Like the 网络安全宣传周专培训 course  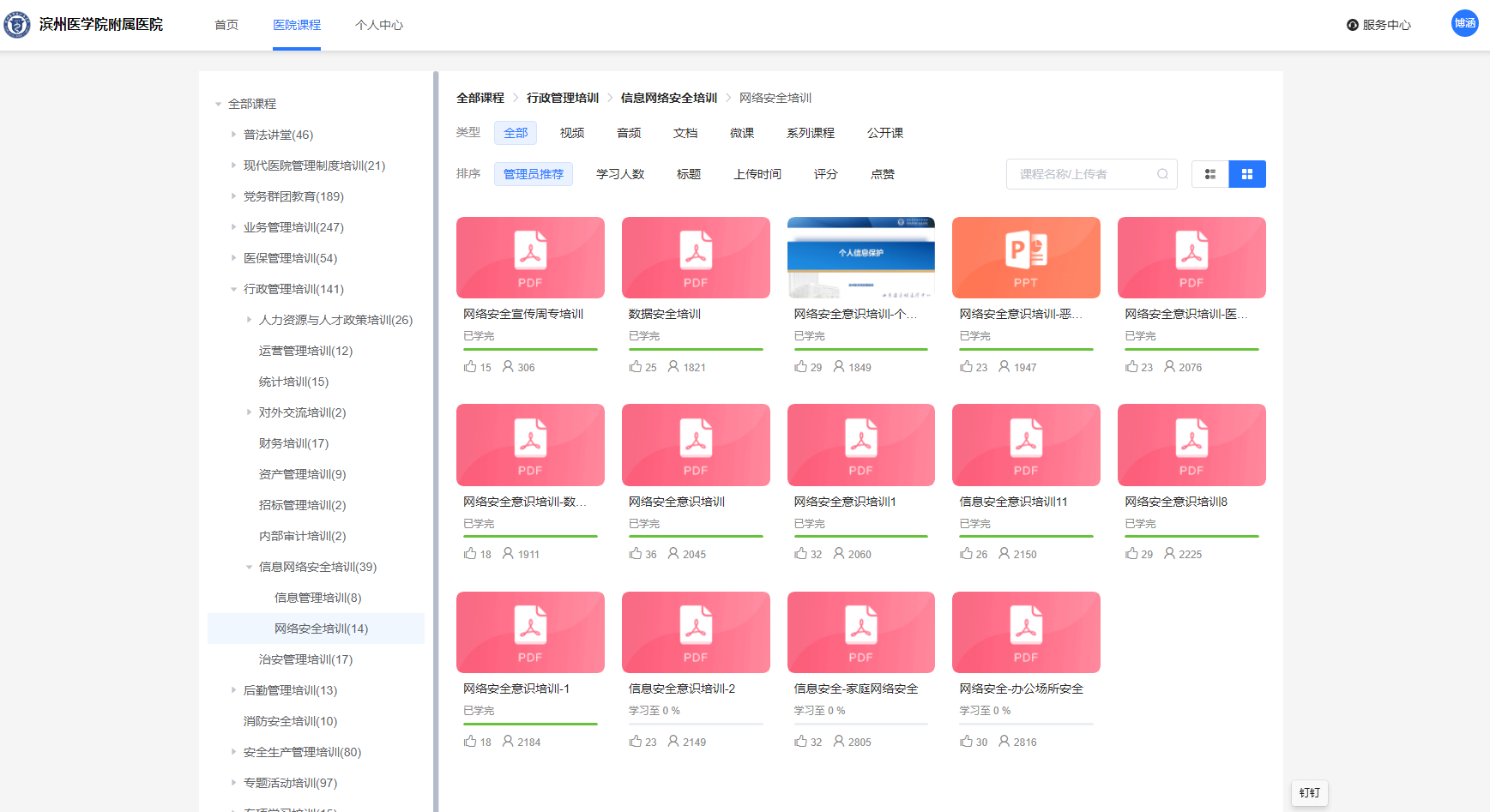click(470, 367)
